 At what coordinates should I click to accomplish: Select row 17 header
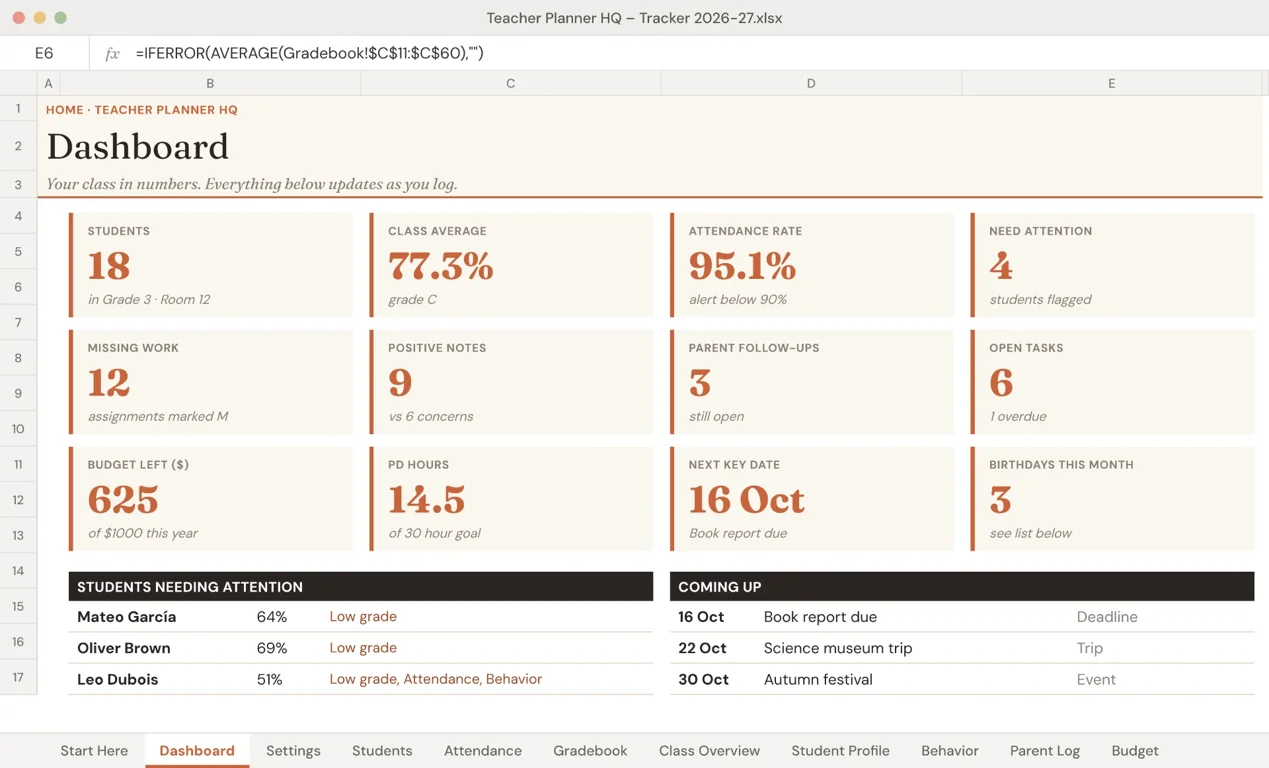(x=18, y=677)
